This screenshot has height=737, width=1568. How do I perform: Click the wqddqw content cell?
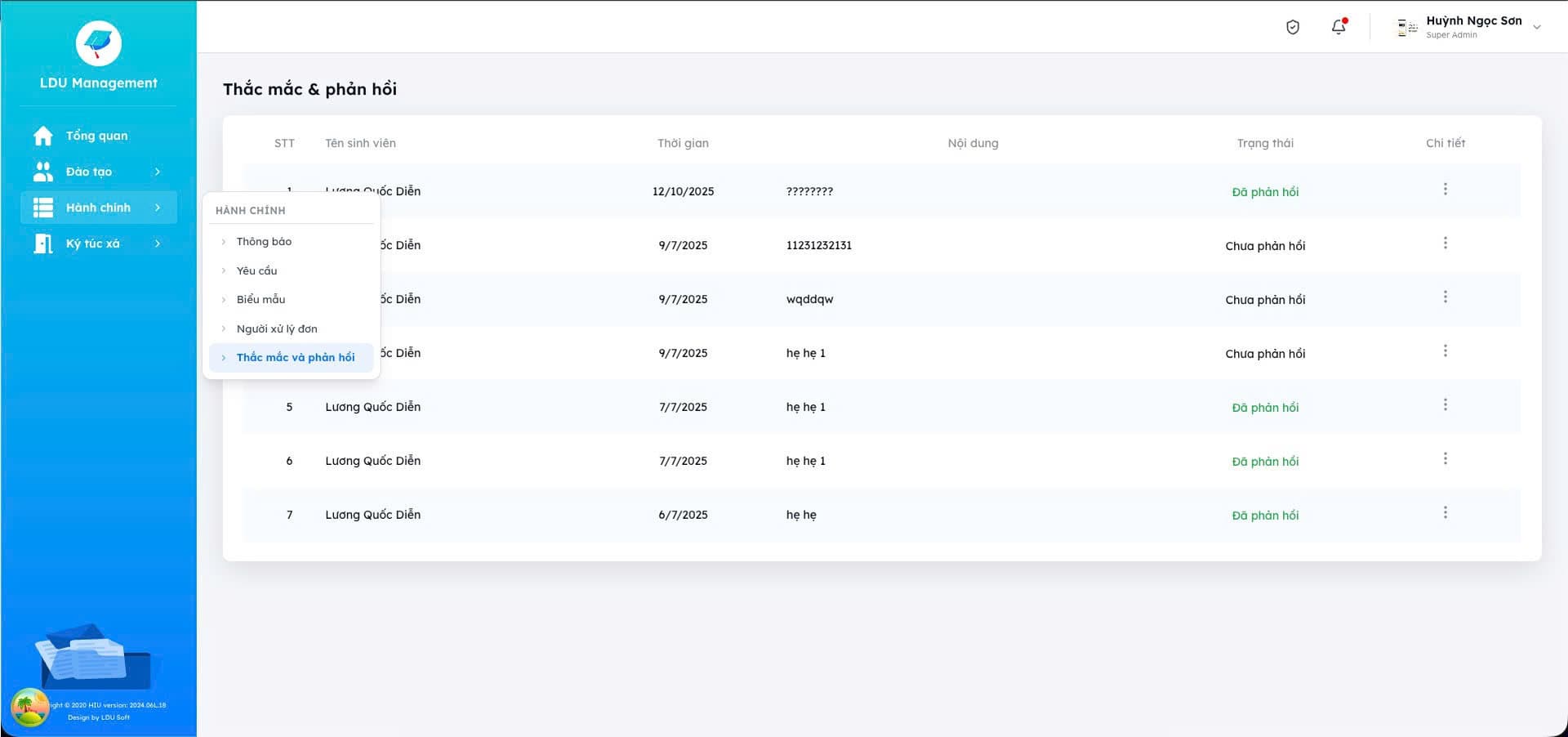[809, 299]
